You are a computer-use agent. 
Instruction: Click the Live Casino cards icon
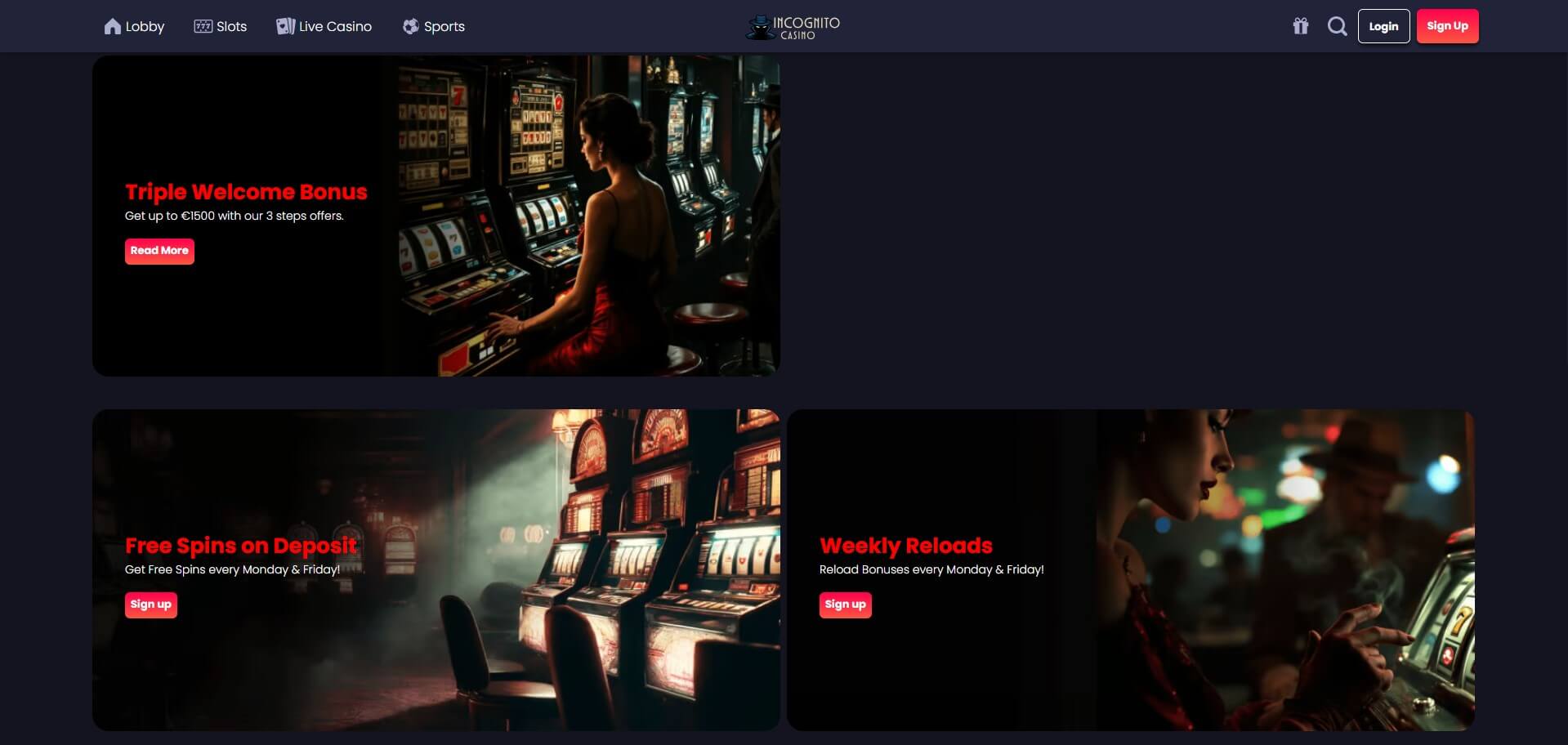(x=285, y=26)
